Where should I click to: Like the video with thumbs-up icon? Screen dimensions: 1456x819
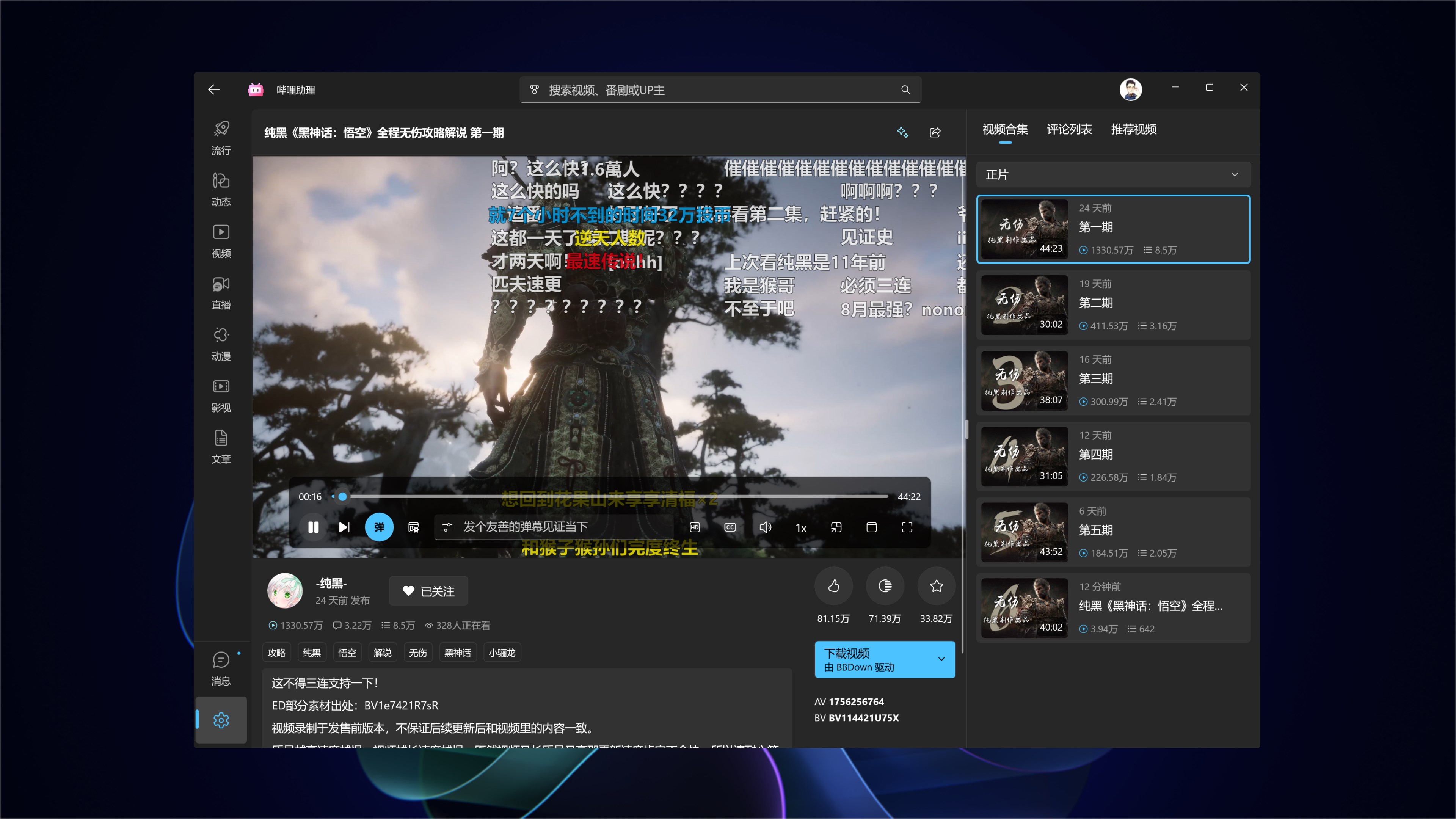[x=833, y=586]
